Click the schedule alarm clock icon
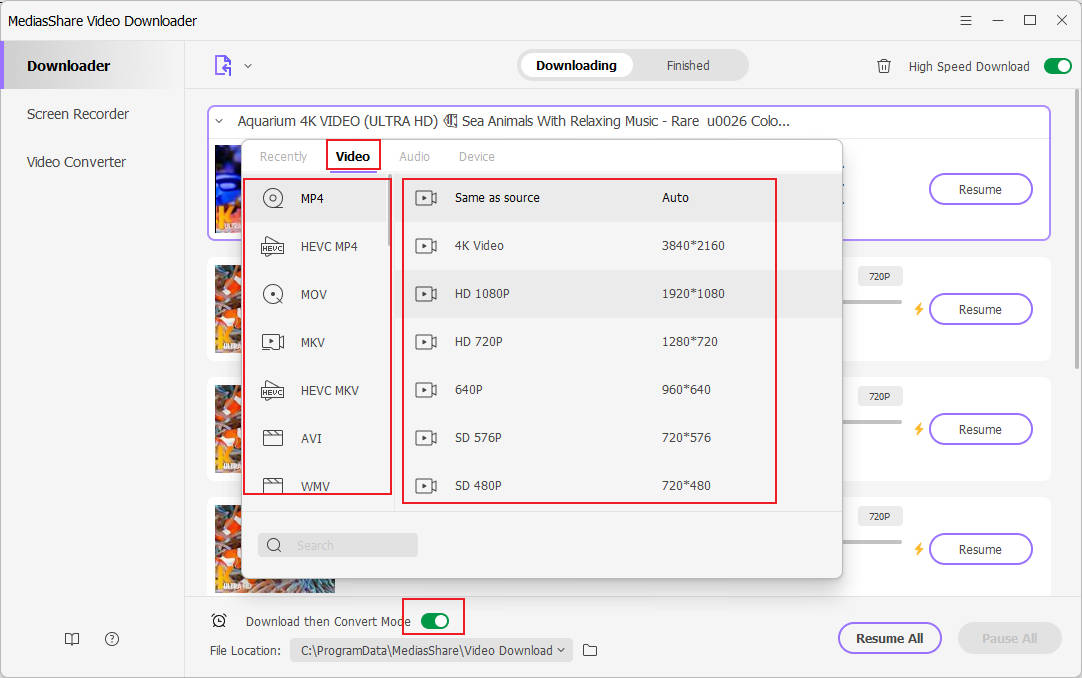The image size is (1082, 678). coord(219,621)
